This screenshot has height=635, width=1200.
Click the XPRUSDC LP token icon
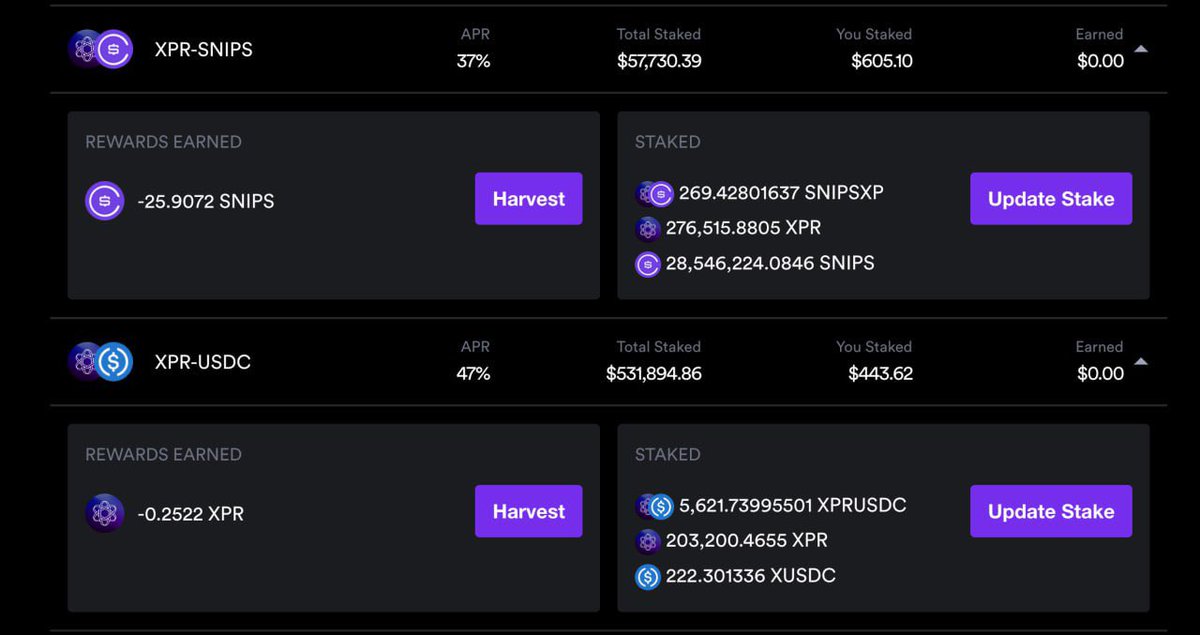(654, 506)
